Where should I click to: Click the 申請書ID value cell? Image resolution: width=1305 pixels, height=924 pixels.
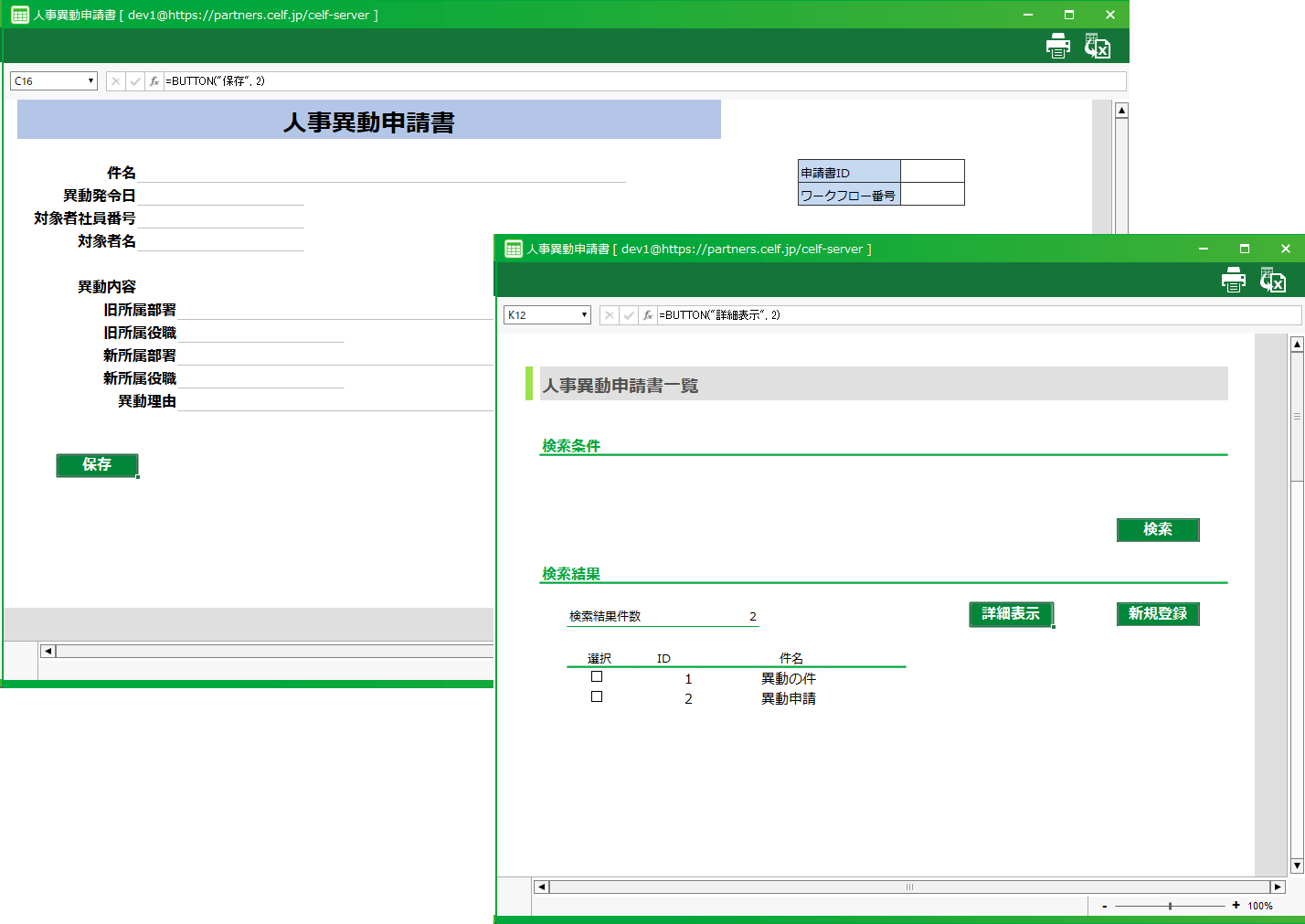[x=931, y=172]
